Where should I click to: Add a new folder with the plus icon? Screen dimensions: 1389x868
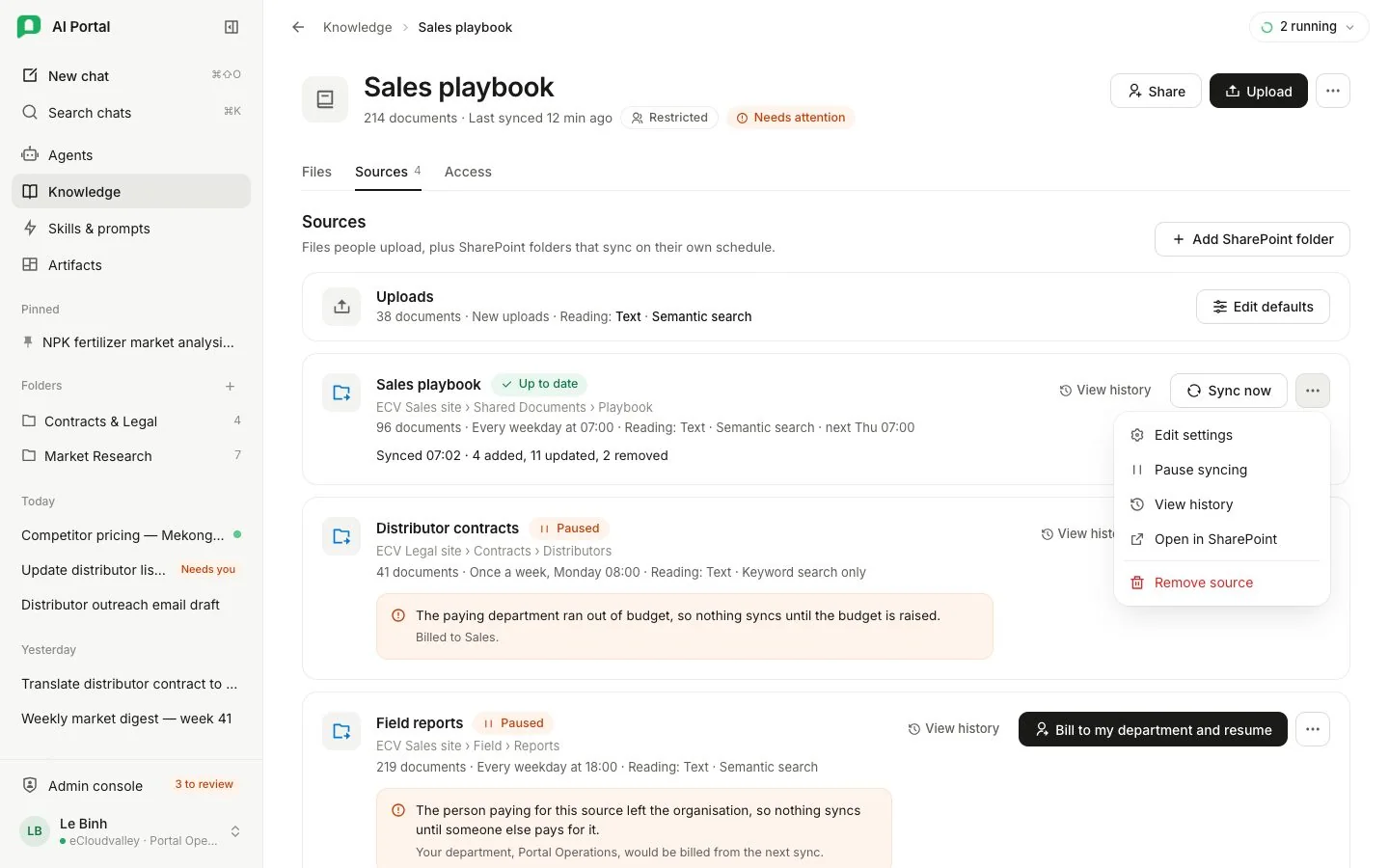click(x=231, y=386)
